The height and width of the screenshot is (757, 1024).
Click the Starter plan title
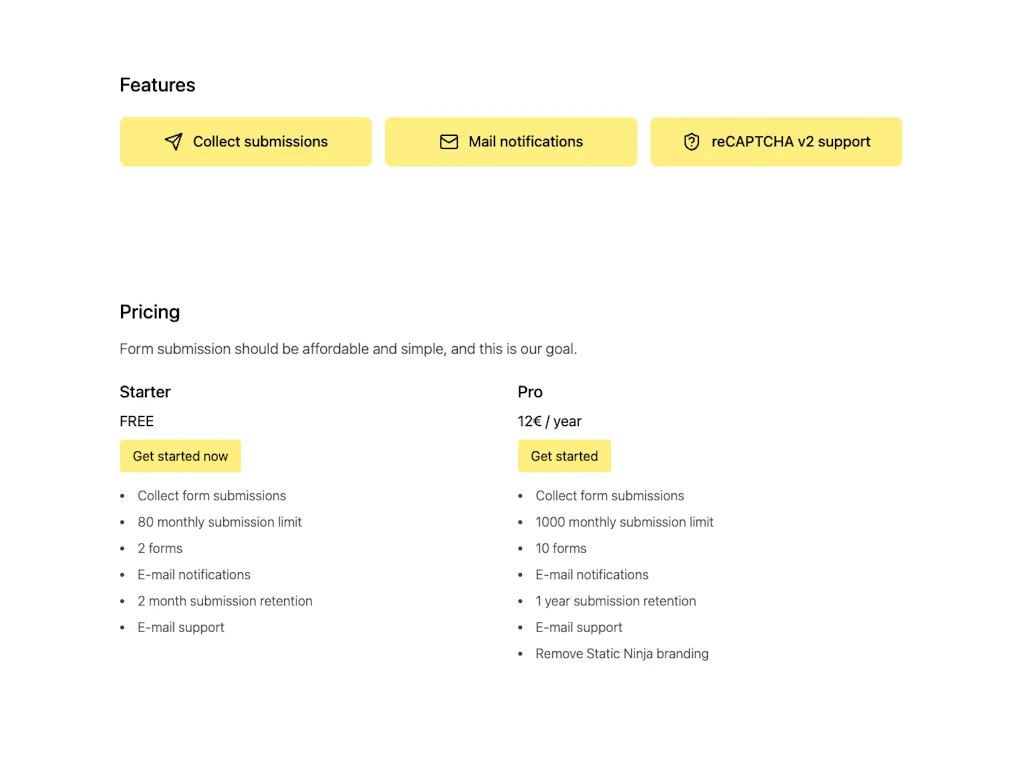tap(145, 392)
